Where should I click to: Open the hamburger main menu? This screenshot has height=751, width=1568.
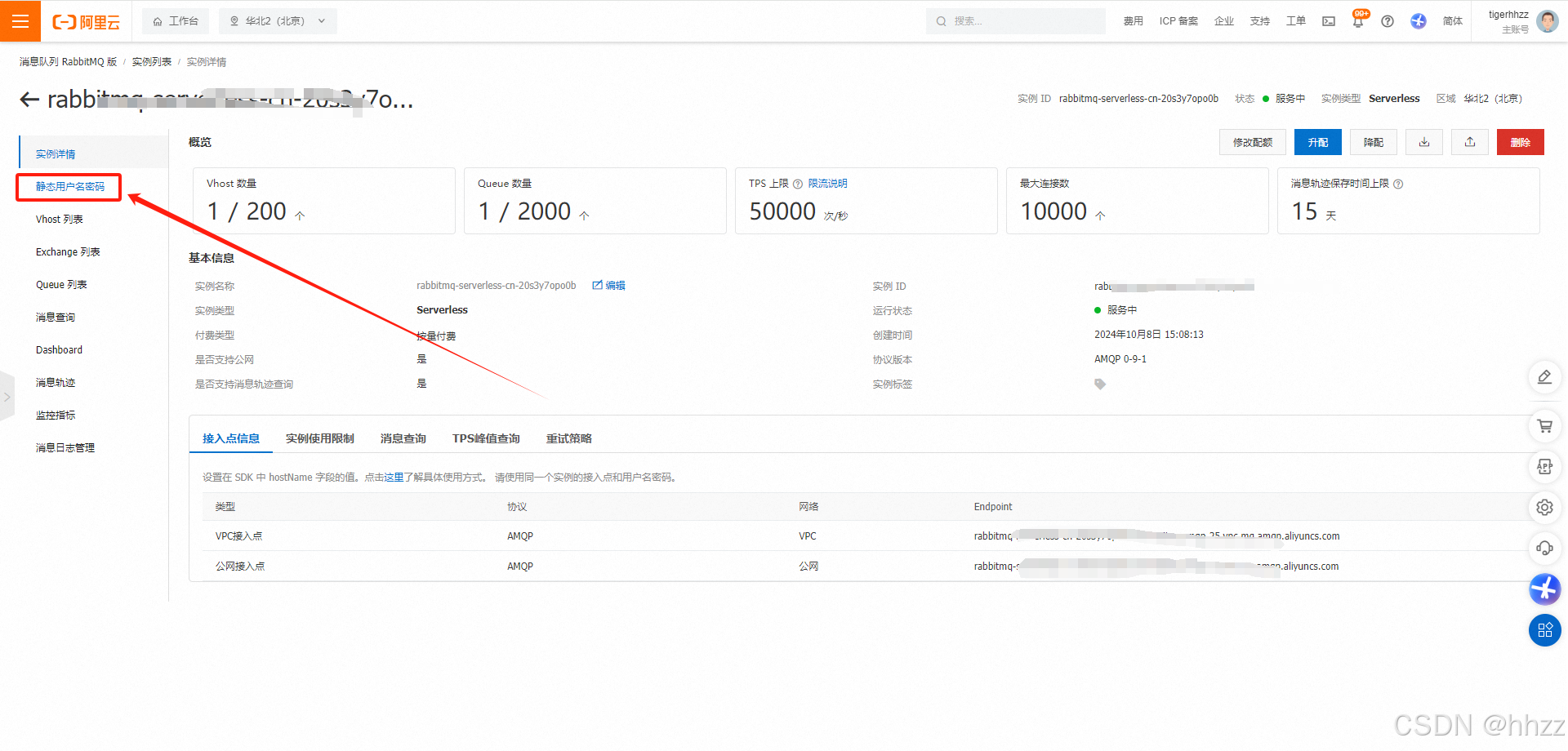20,20
